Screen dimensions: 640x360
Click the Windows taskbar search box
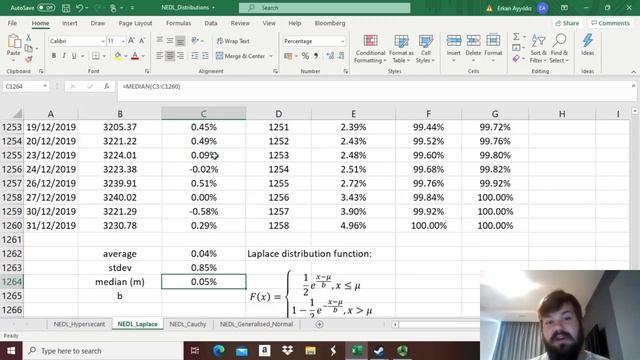(x=103, y=351)
